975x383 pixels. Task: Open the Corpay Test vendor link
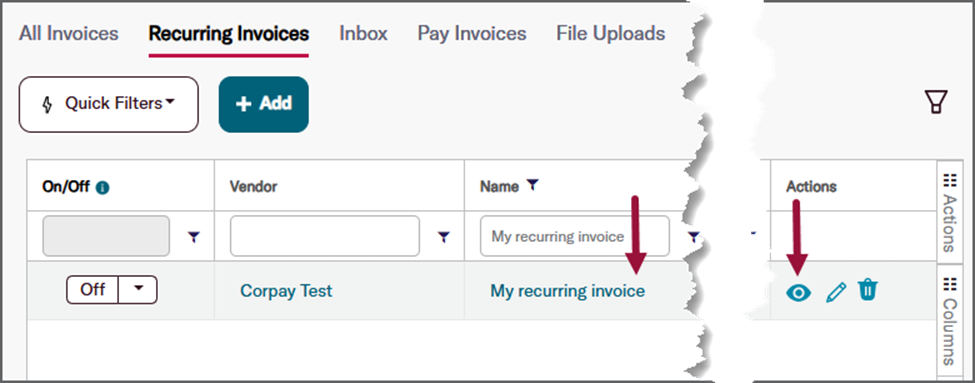[286, 291]
